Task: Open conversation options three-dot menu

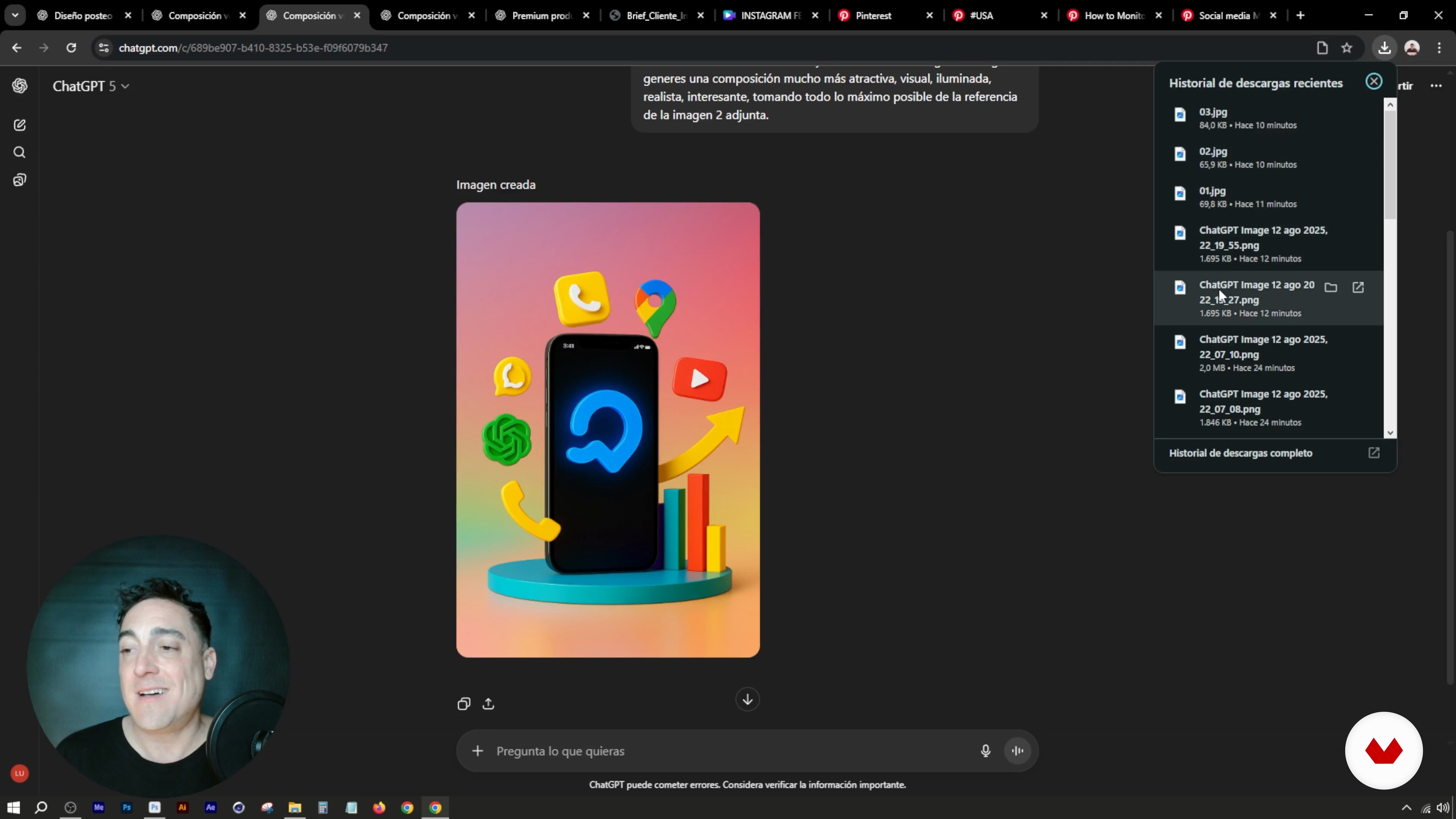Action: click(x=1436, y=86)
